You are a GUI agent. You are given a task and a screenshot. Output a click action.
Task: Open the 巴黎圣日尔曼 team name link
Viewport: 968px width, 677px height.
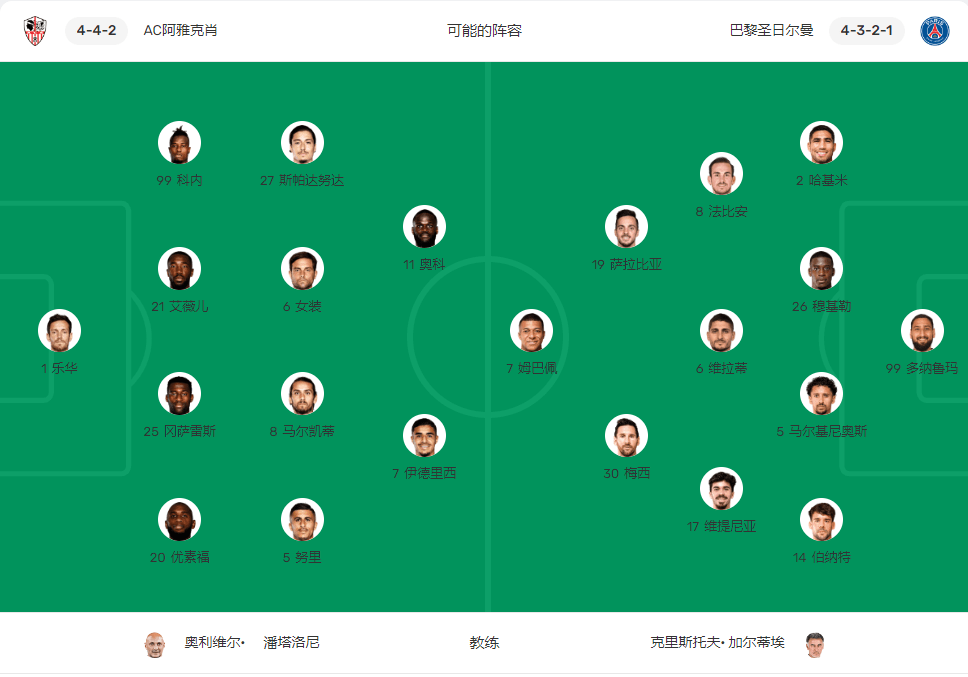pyautogui.click(x=771, y=31)
